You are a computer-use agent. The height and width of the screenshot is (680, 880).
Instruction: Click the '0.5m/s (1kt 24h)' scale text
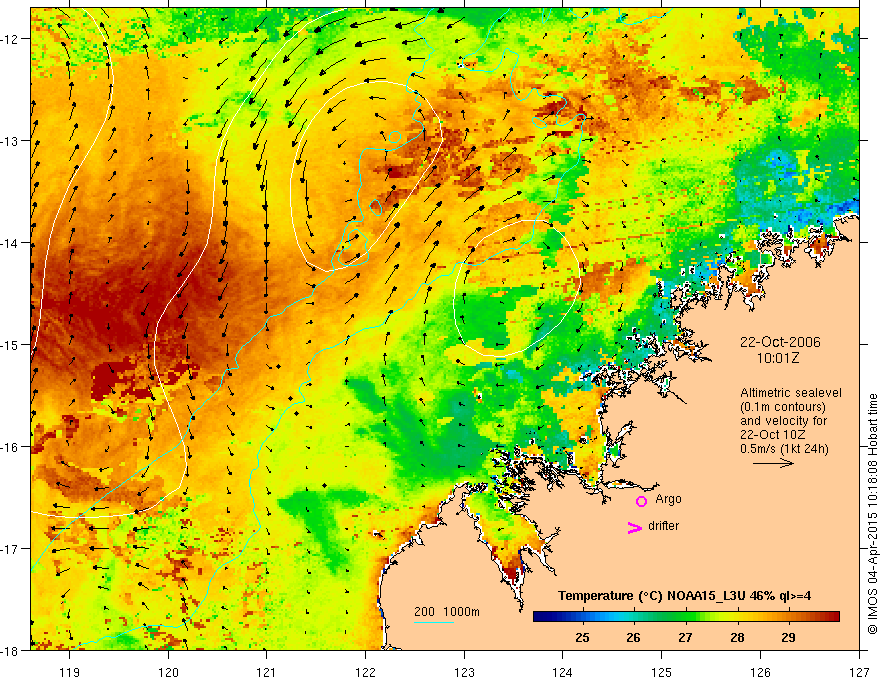click(x=784, y=449)
